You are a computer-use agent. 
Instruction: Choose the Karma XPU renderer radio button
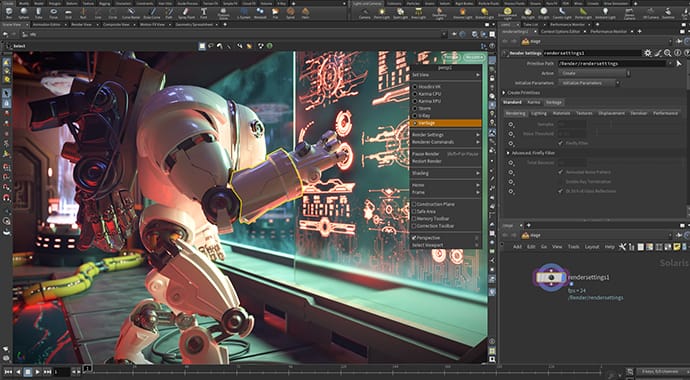tap(415, 101)
